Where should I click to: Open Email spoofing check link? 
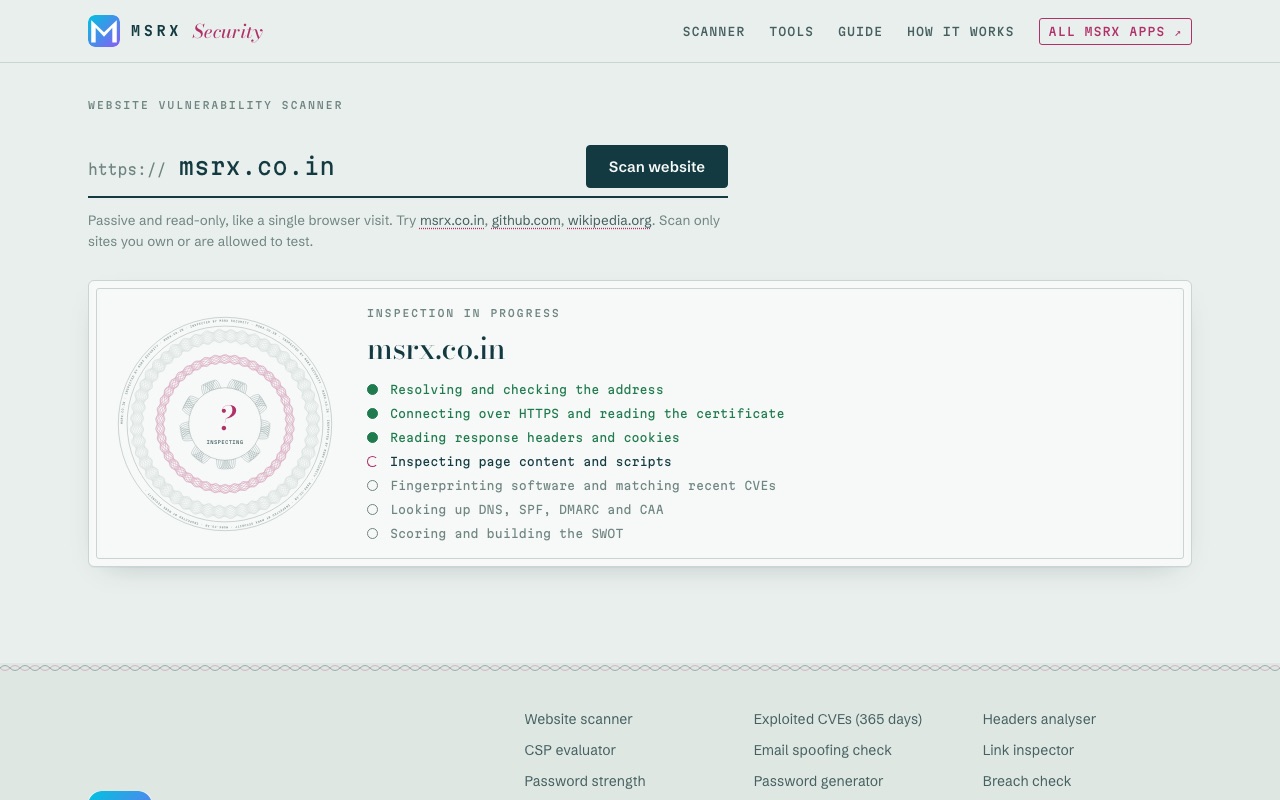point(823,750)
